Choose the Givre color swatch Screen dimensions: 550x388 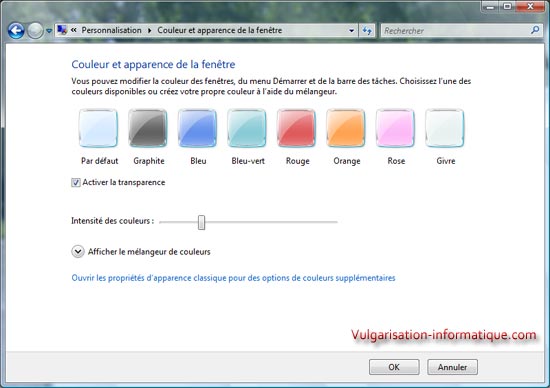(444, 128)
